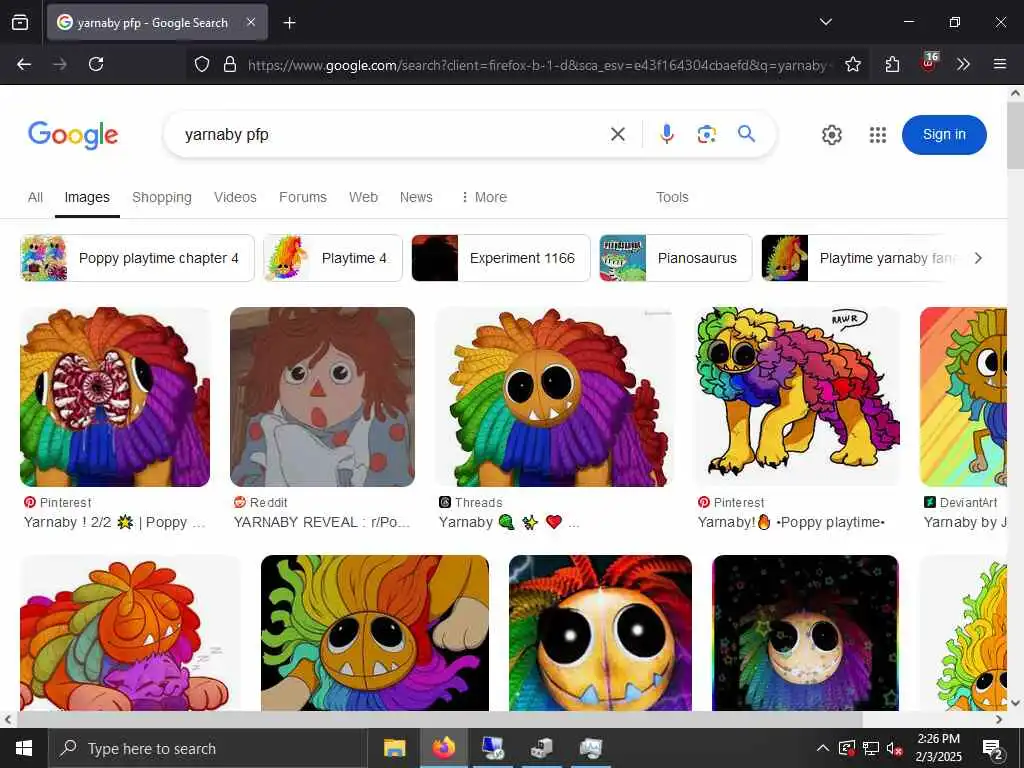Image resolution: width=1024 pixels, height=768 pixels.
Task: Open File Explorer from the taskbar
Action: (x=394, y=748)
